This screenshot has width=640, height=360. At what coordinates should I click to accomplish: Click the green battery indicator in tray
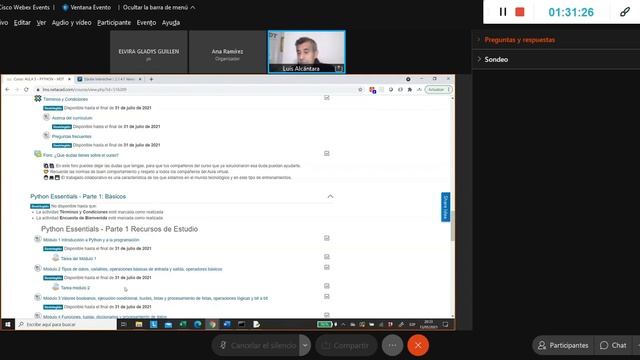(x=324, y=324)
